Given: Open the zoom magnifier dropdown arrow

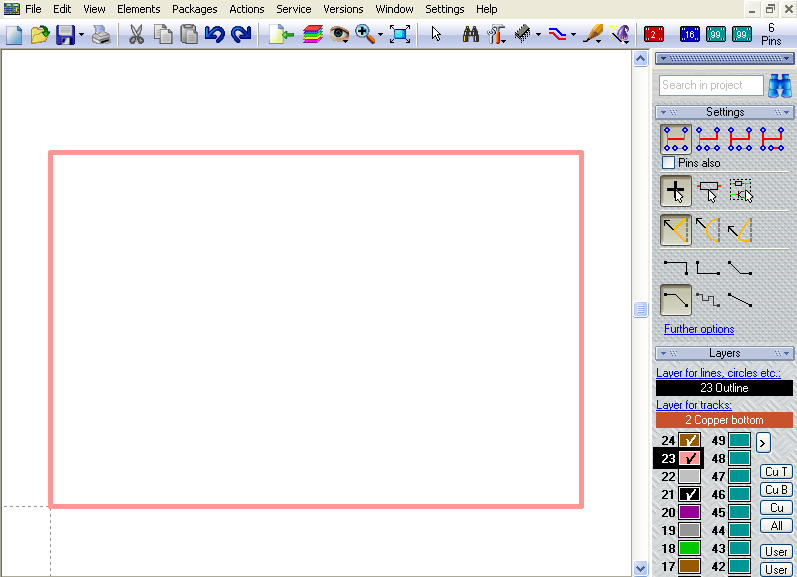Looking at the screenshot, I should pos(380,35).
